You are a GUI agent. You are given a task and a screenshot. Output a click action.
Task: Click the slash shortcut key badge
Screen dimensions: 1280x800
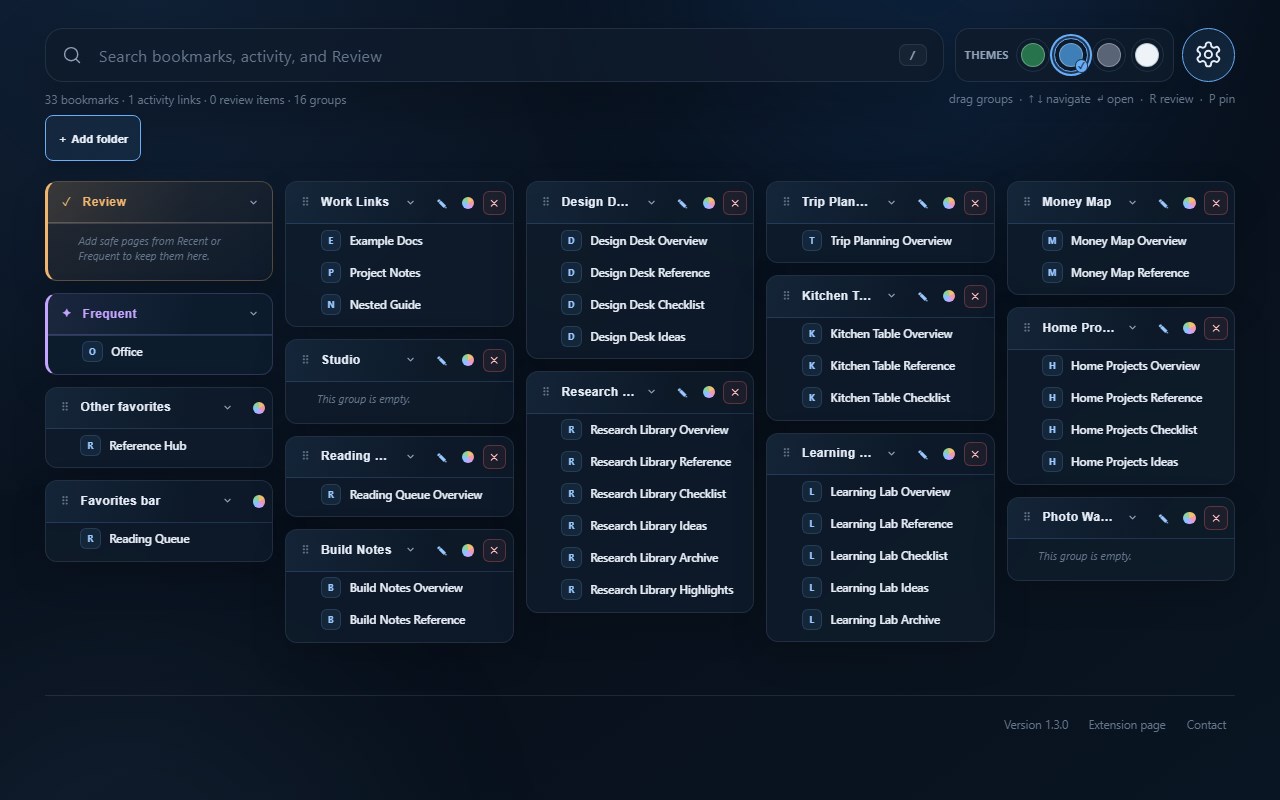click(912, 56)
